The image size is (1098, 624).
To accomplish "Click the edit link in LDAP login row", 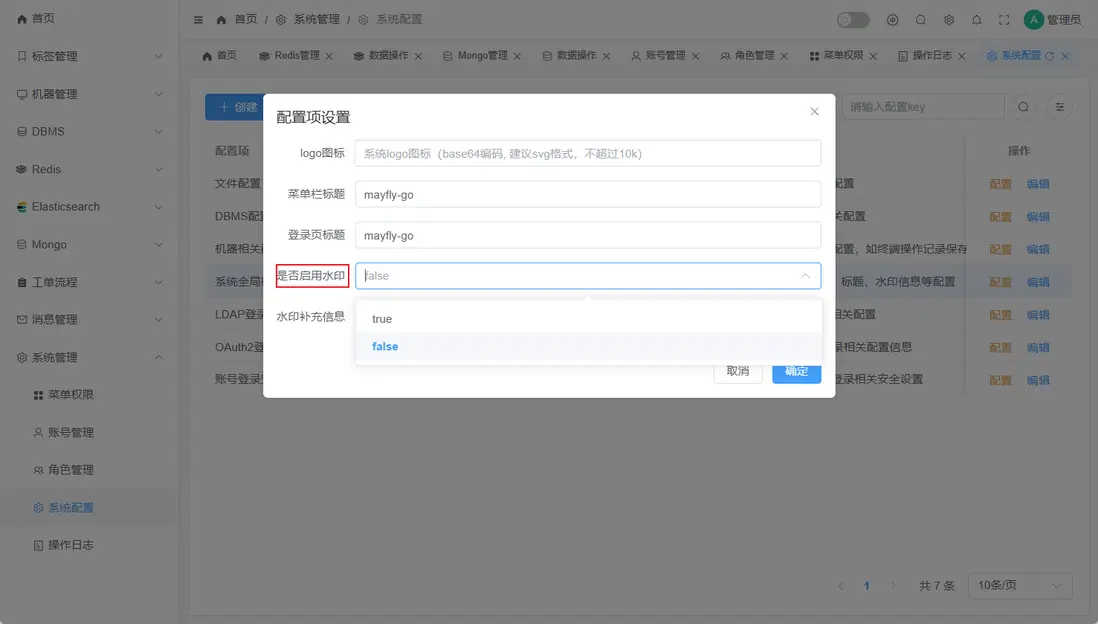I will [x=1038, y=315].
